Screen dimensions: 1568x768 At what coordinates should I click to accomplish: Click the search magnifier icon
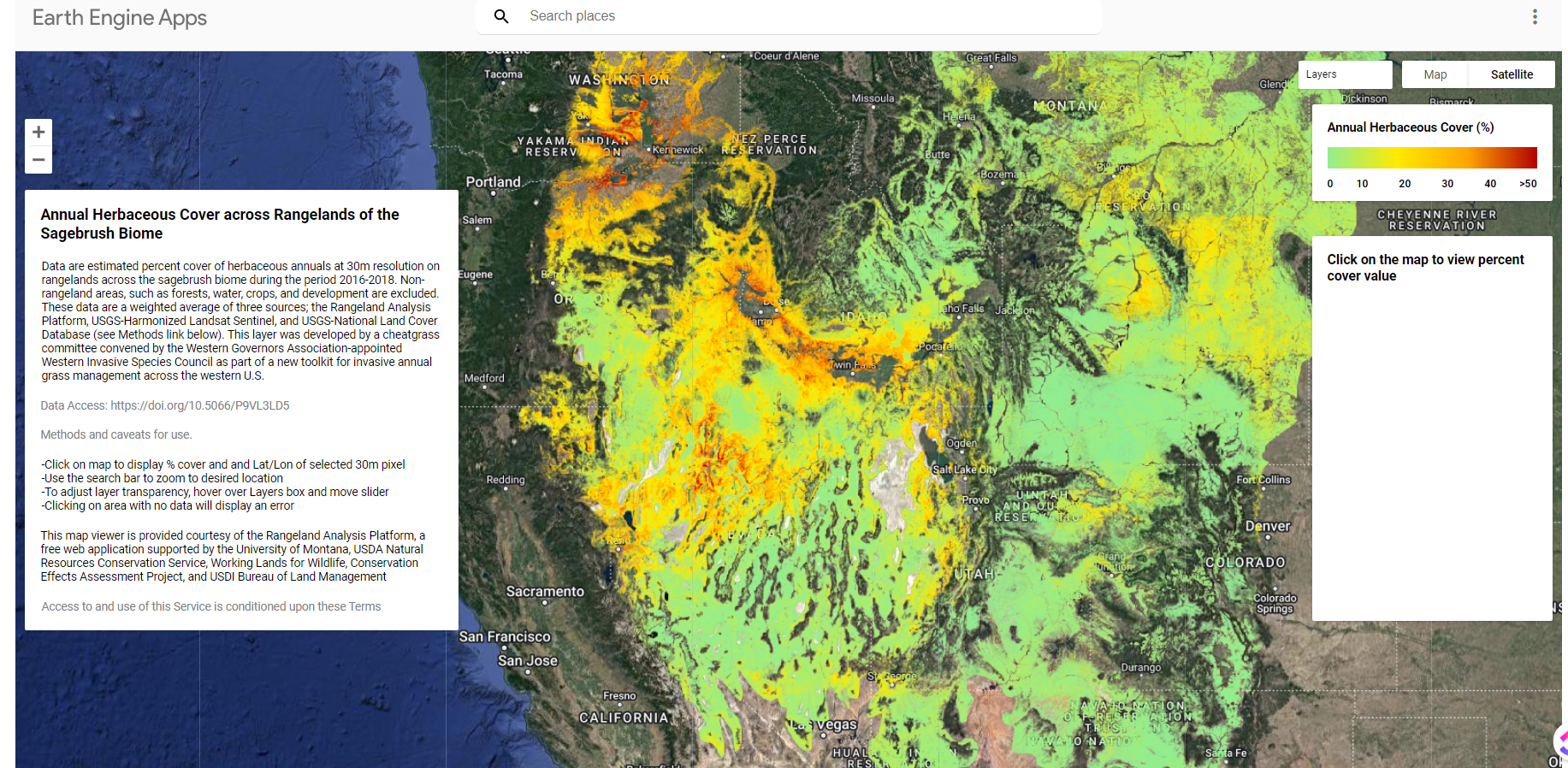click(x=501, y=16)
